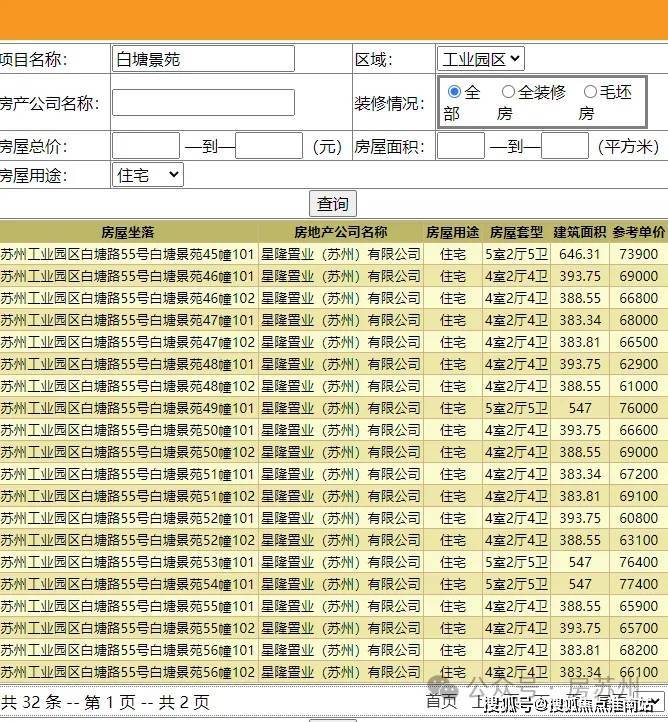The width and height of the screenshot is (668, 722).
Task: Click the 73900 reference price cell
Action: click(639, 254)
